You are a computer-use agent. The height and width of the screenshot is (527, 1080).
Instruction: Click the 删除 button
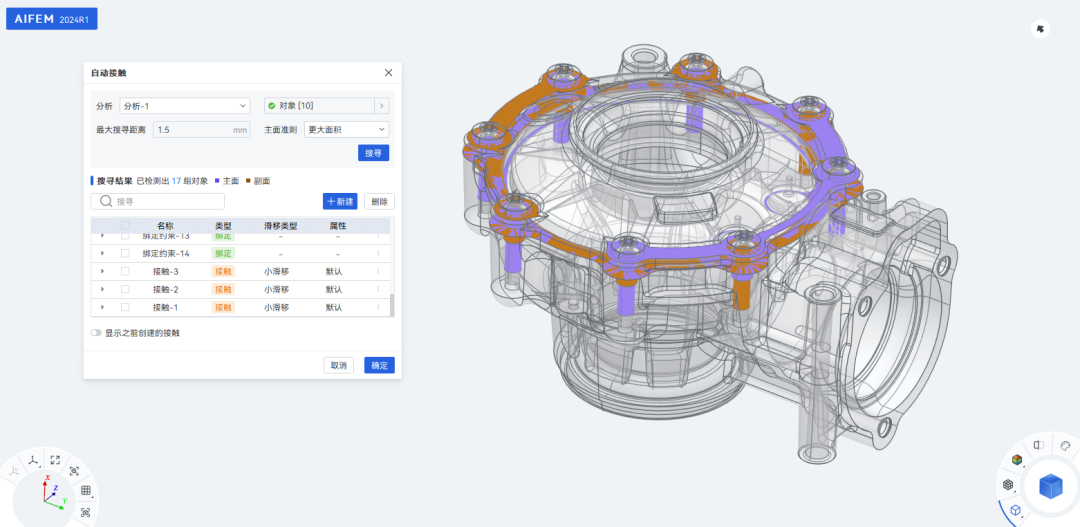pyautogui.click(x=380, y=201)
